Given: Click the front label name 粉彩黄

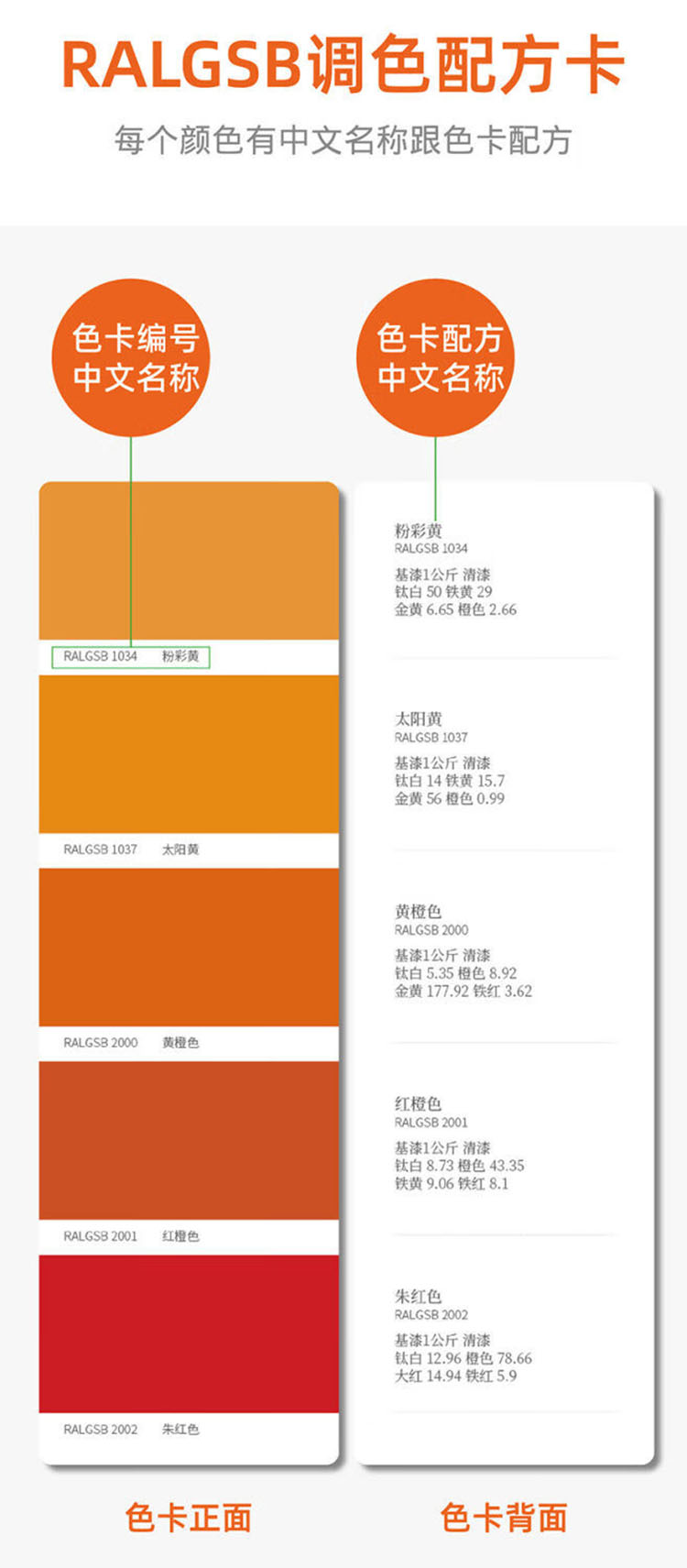Looking at the screenshot, I should (180, 656).
